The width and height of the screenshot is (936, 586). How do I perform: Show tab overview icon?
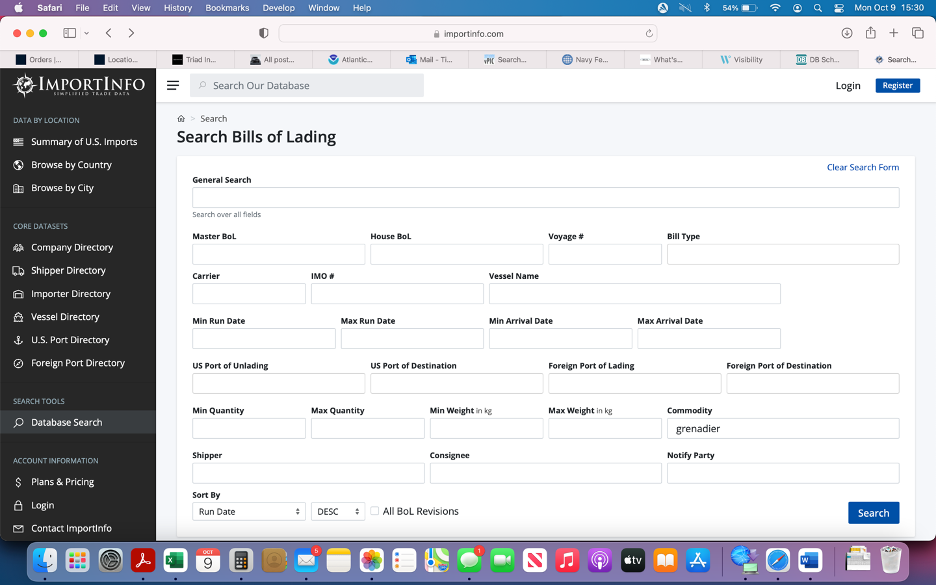[917, 33]
